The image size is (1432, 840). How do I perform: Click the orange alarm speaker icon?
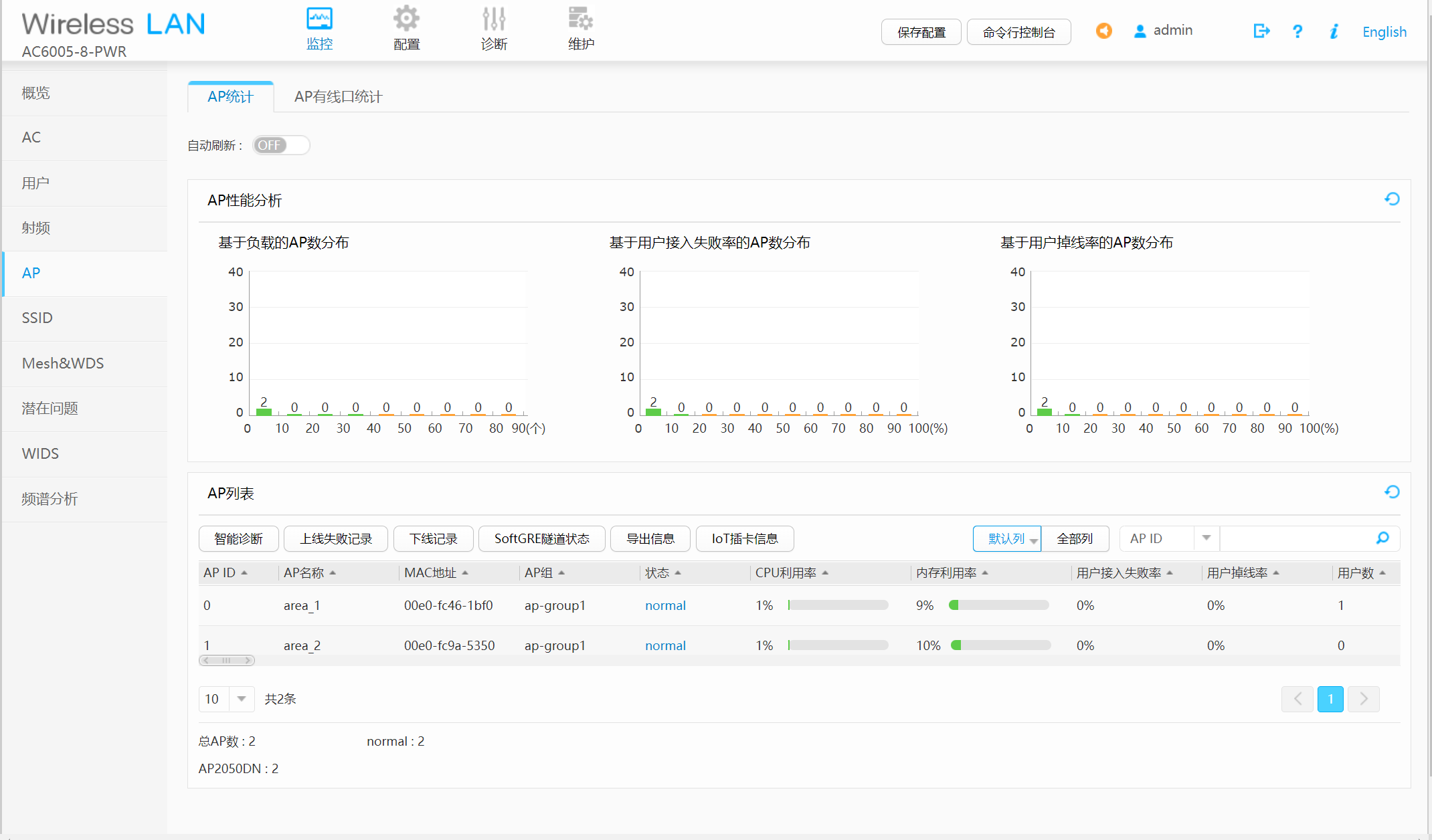point(1103,31)
